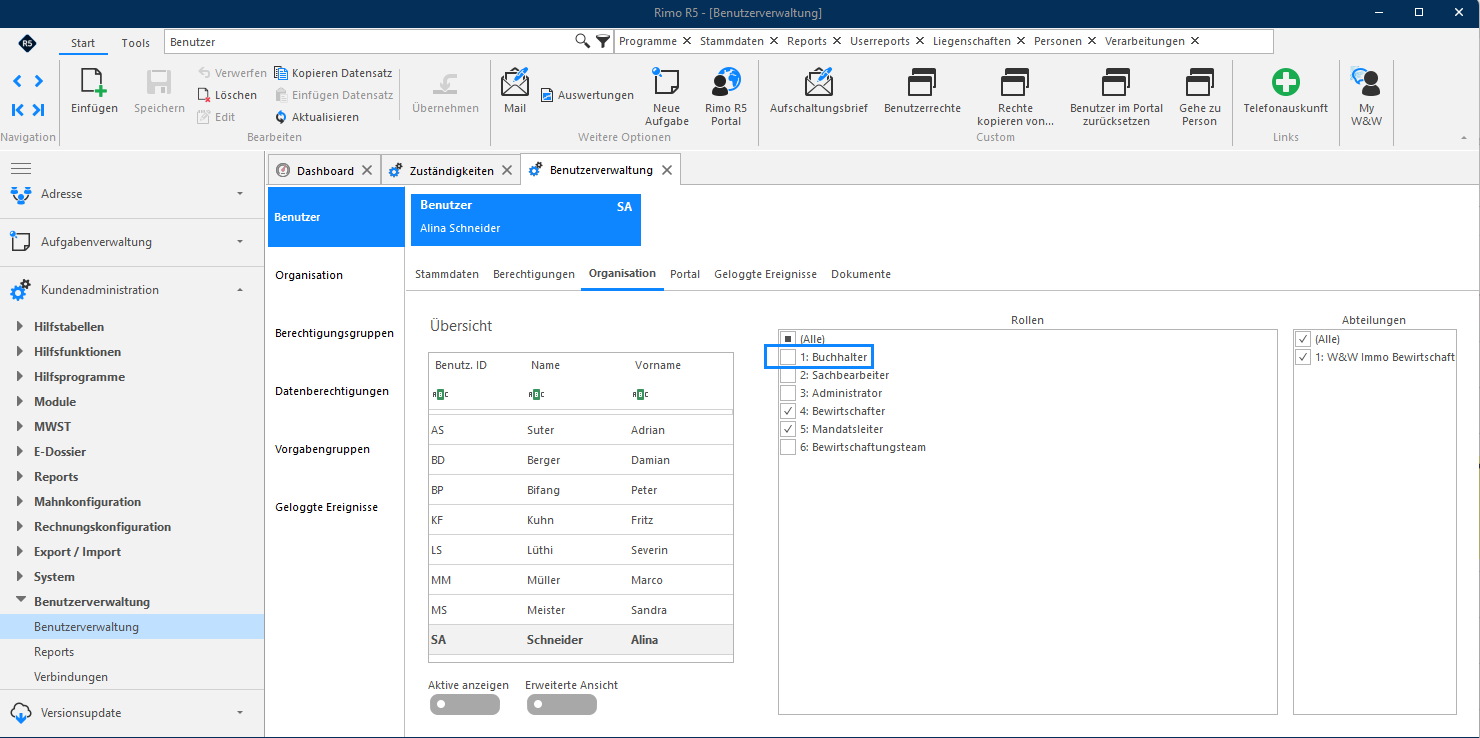Open Benutzerrechte from the ribbon
The height and width of the screenshot is (738, 1480).
(922, 90)
